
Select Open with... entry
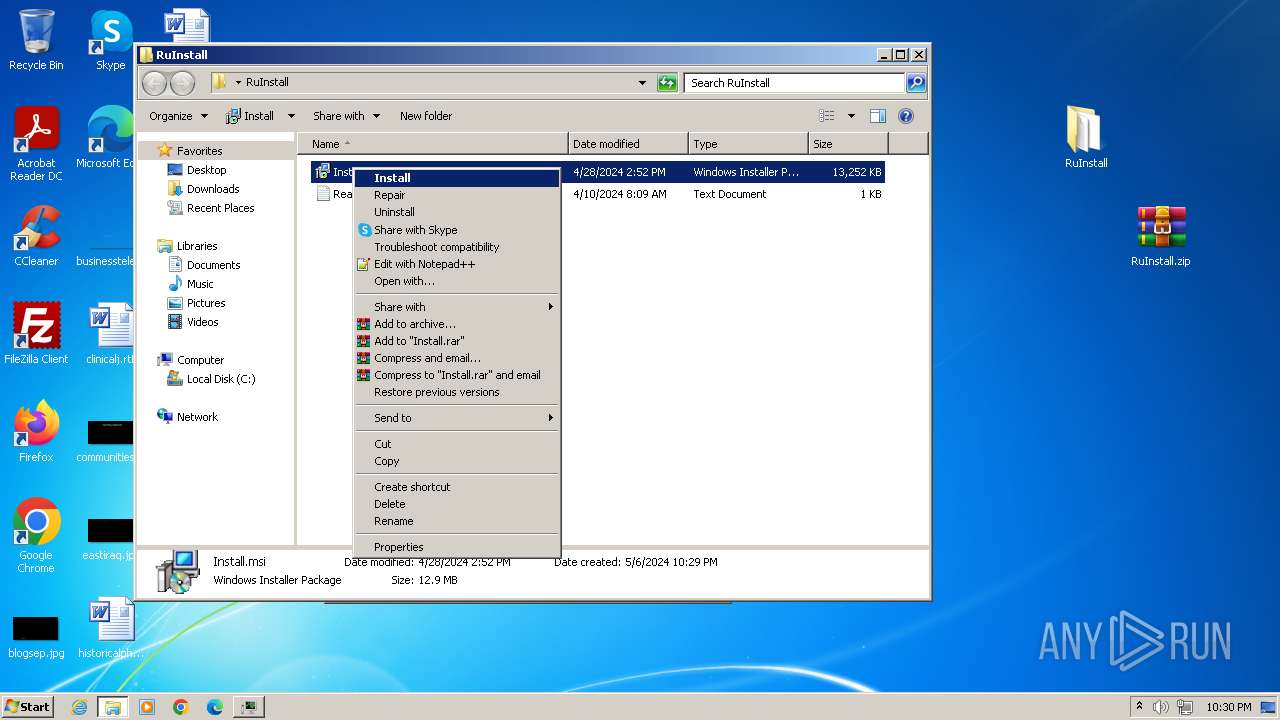point(457,281)
